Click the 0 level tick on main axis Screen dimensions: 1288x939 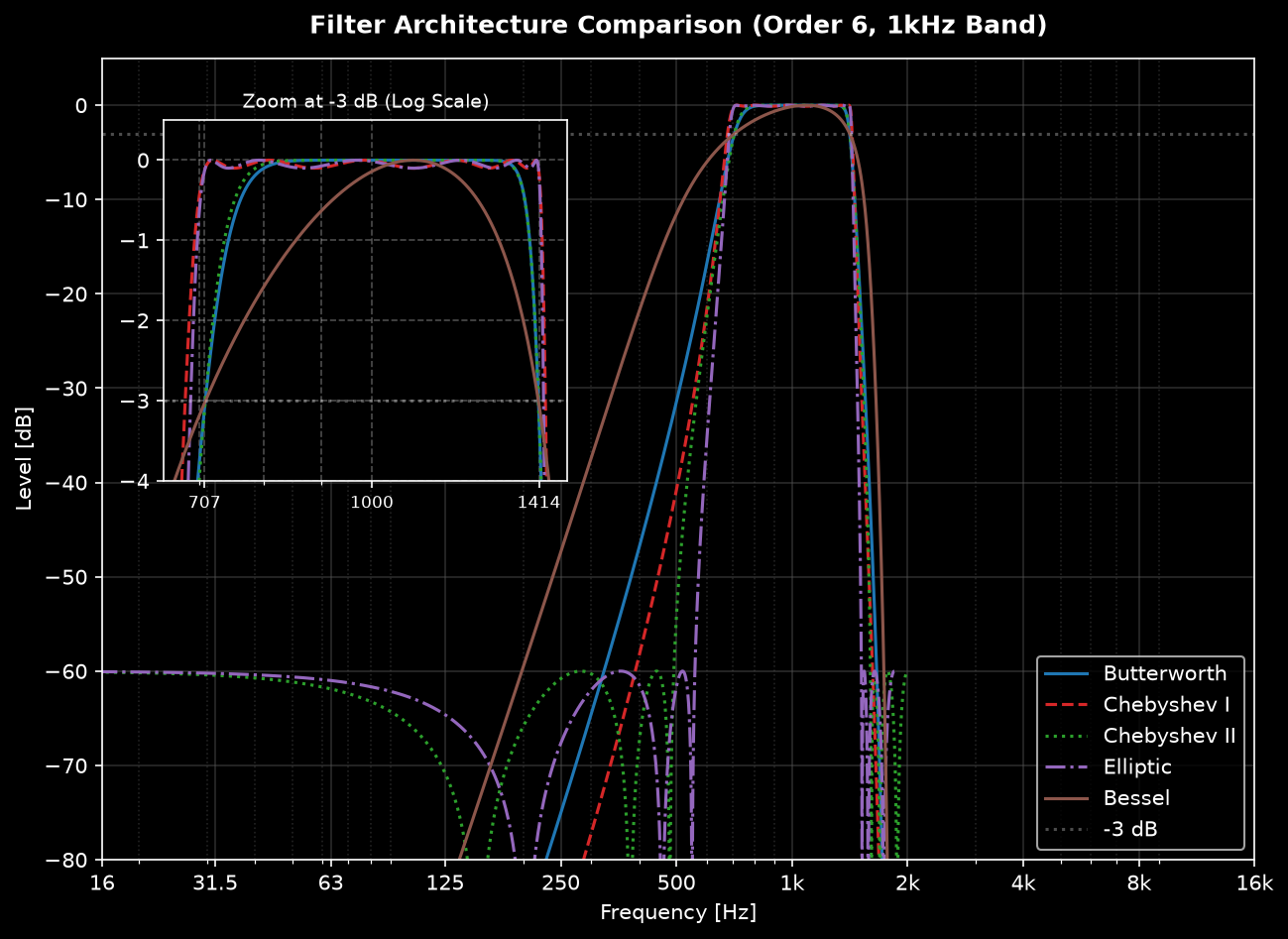click(x=82, y=105)
